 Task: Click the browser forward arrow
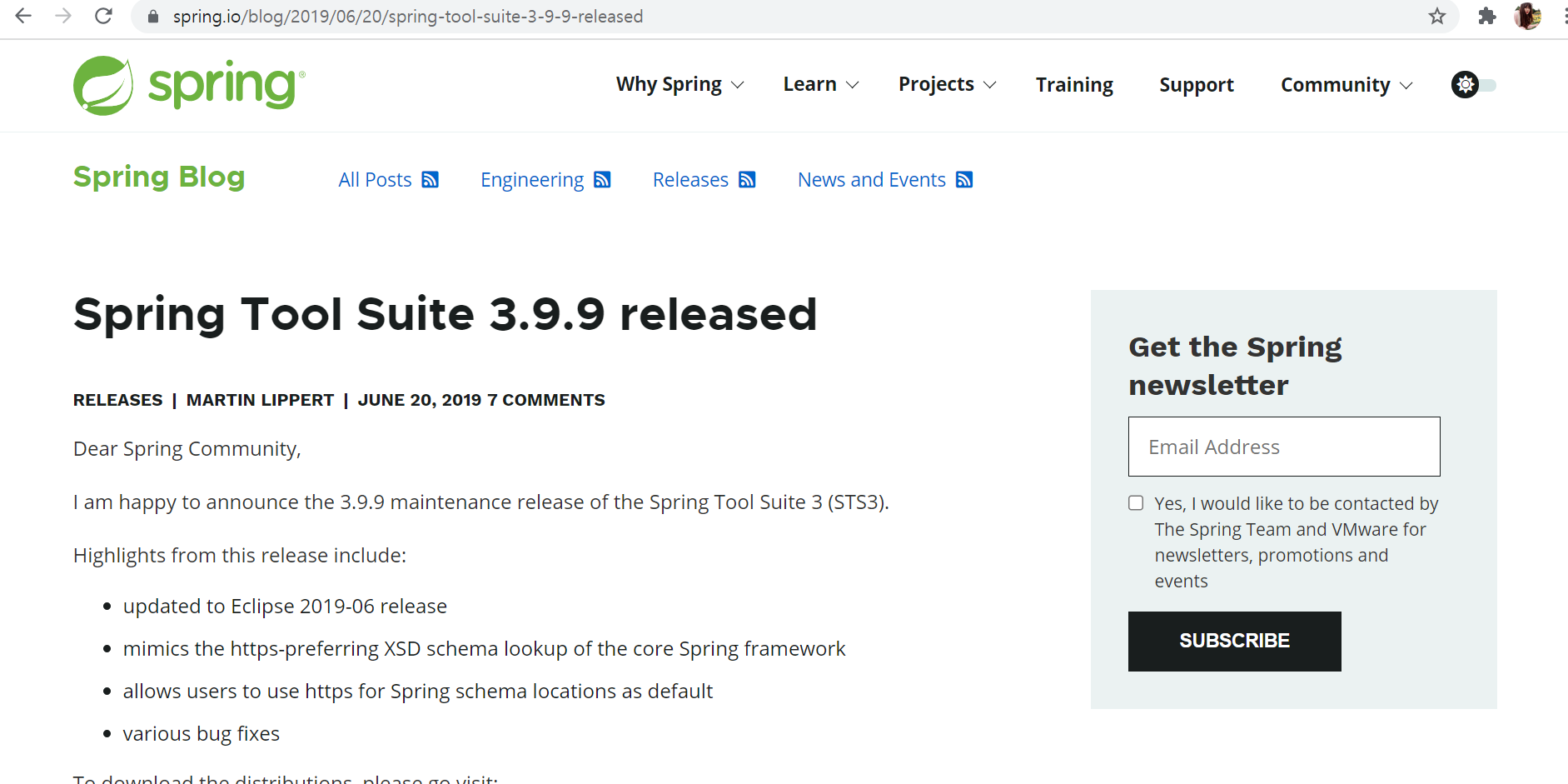click(63, 16)
